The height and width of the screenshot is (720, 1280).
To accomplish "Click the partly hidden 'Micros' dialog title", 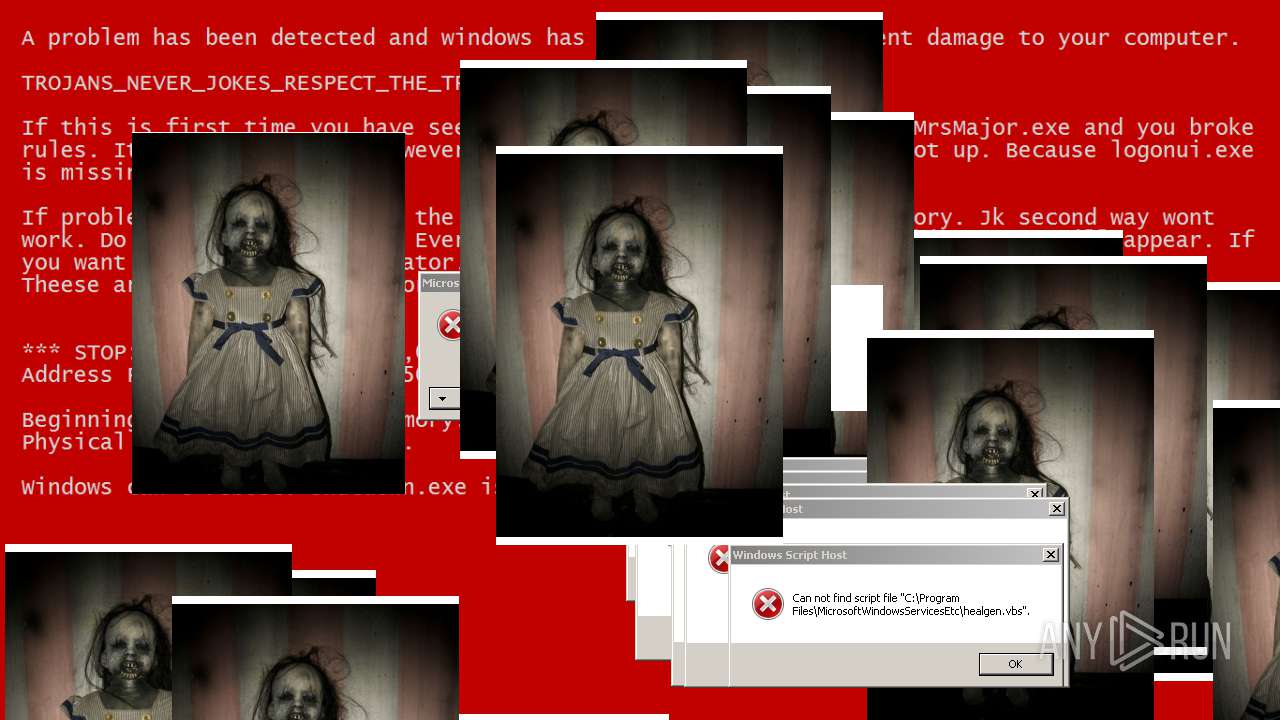I will click(x=440, y=283).
